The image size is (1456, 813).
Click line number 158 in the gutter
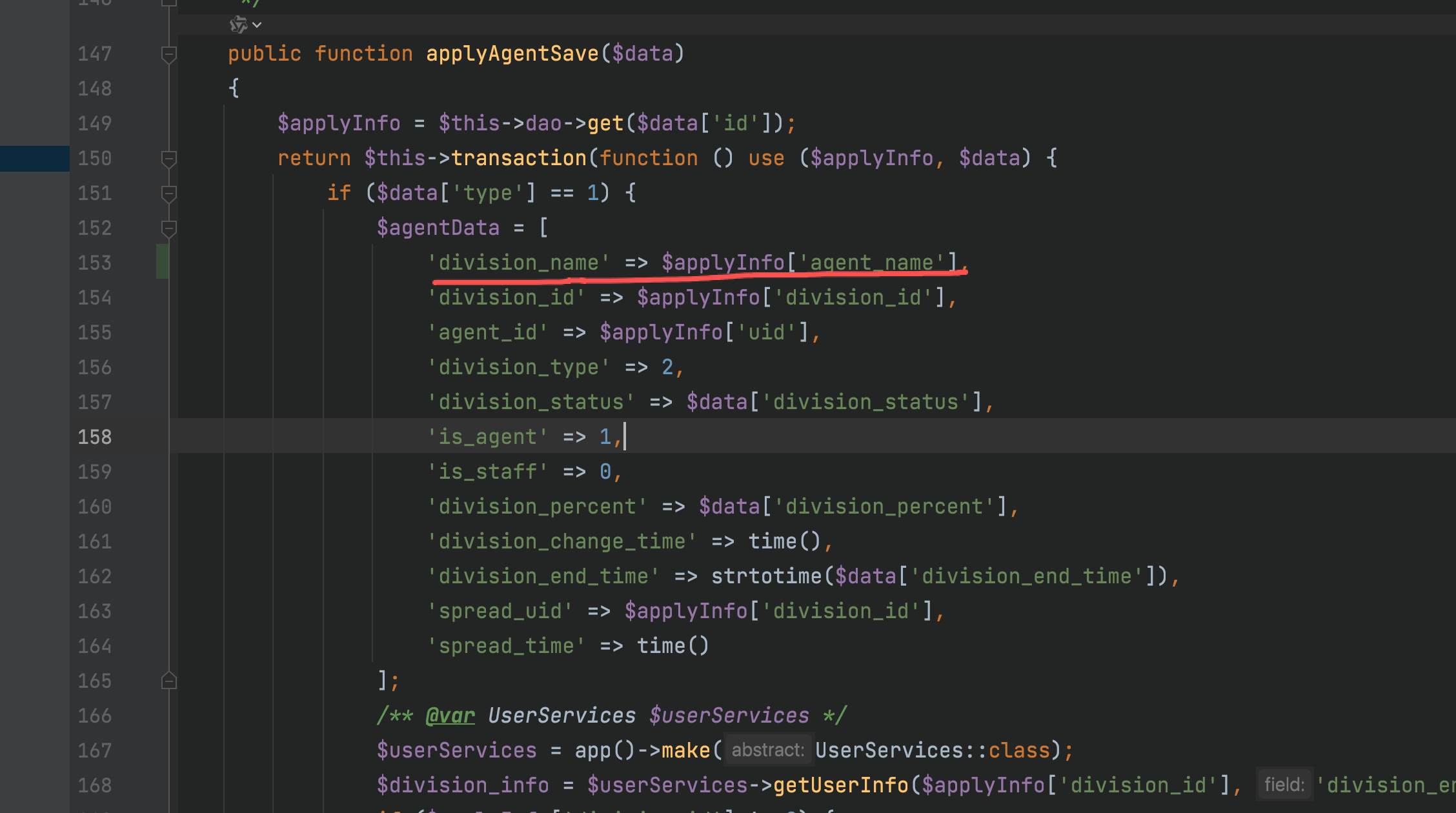click(95, 437)
